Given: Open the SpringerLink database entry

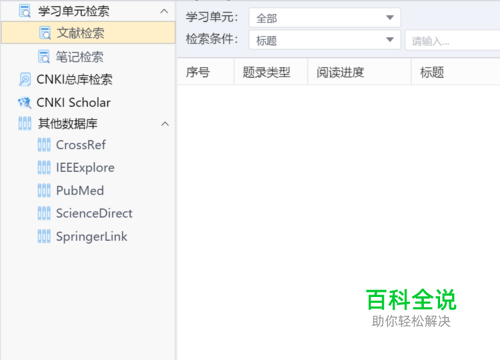Looking at the screenshot, I should (x=92, y=237).
